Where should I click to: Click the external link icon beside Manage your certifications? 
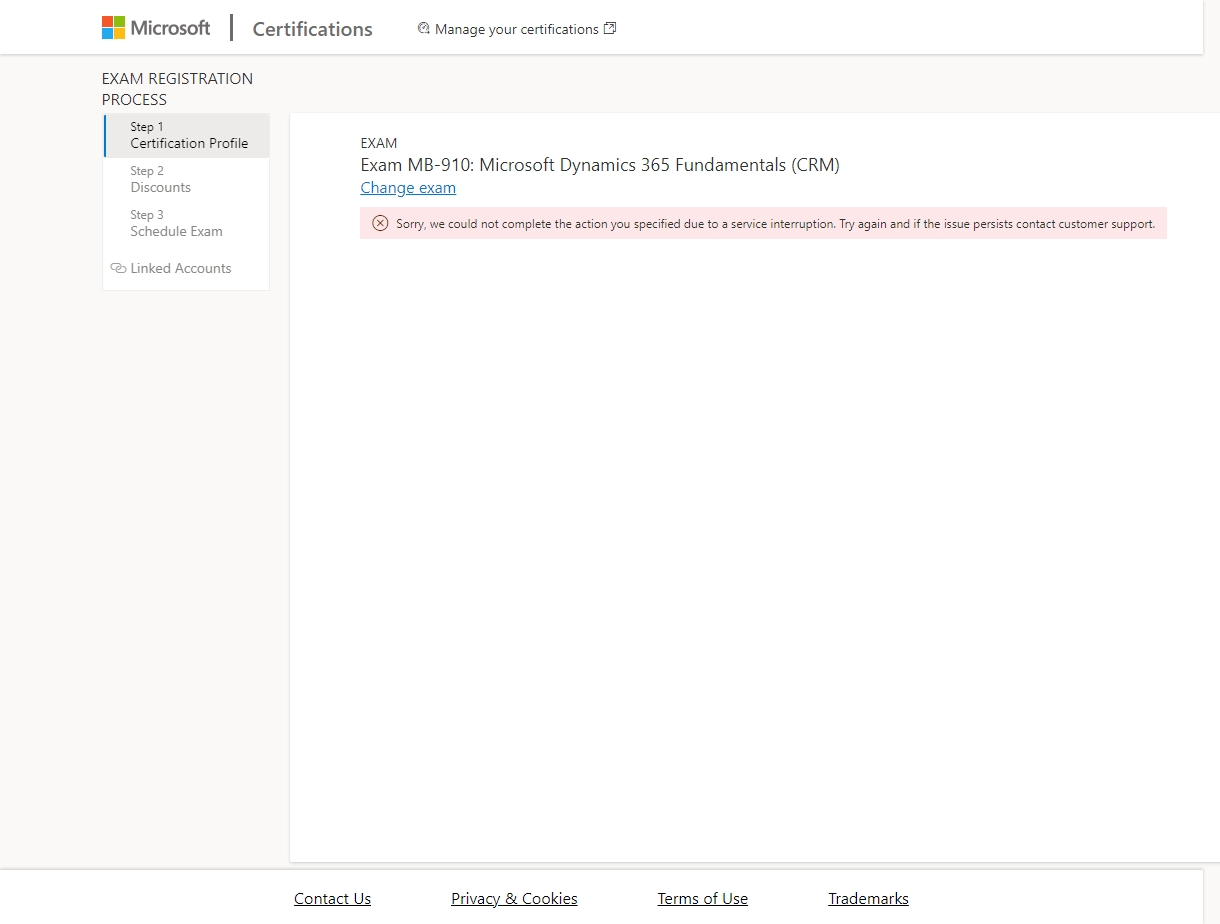pyautogui.click(x=610, y=28)
